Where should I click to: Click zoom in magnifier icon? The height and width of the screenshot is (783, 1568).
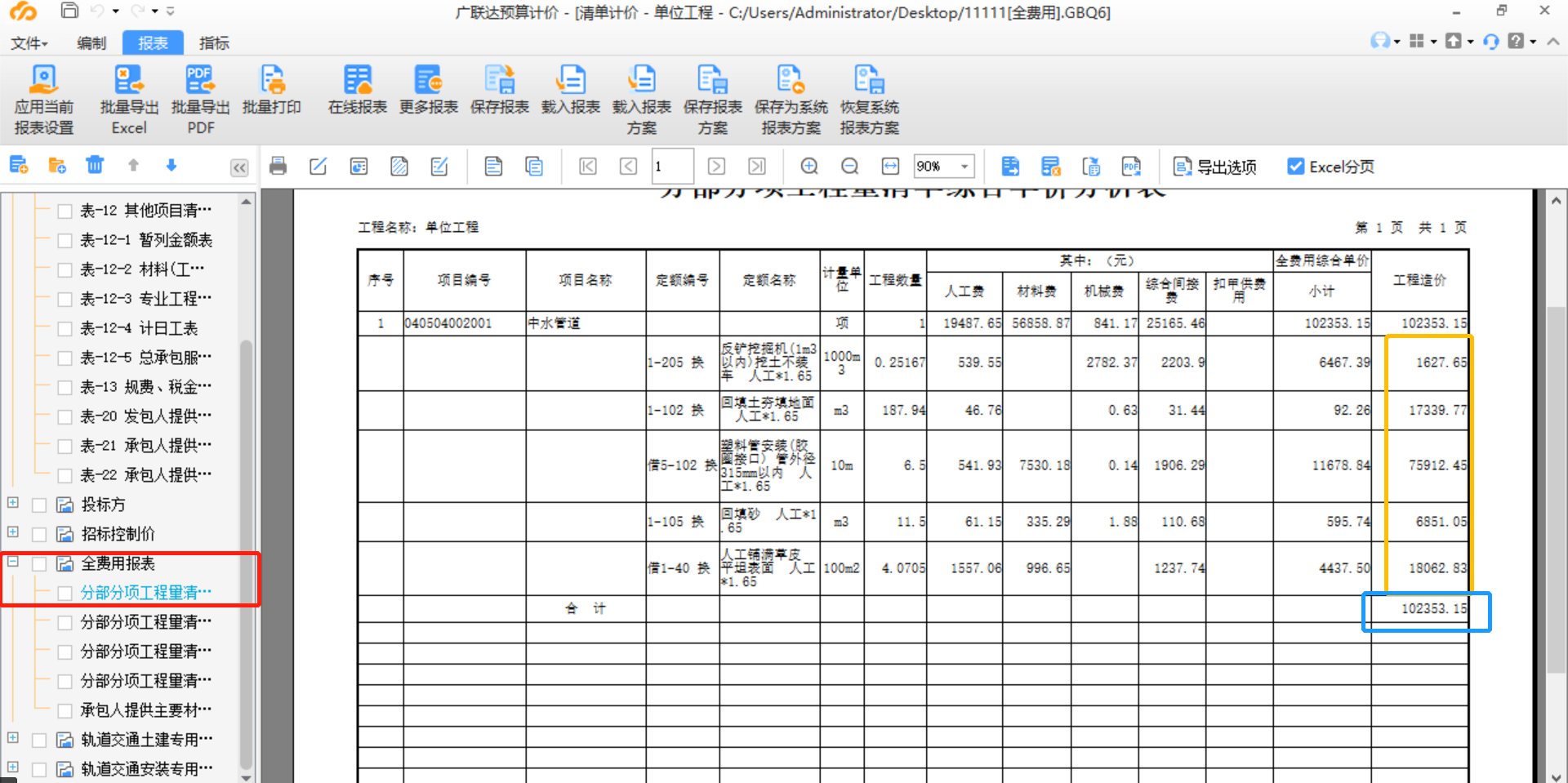pyautogui.click(x=809, y=167)
